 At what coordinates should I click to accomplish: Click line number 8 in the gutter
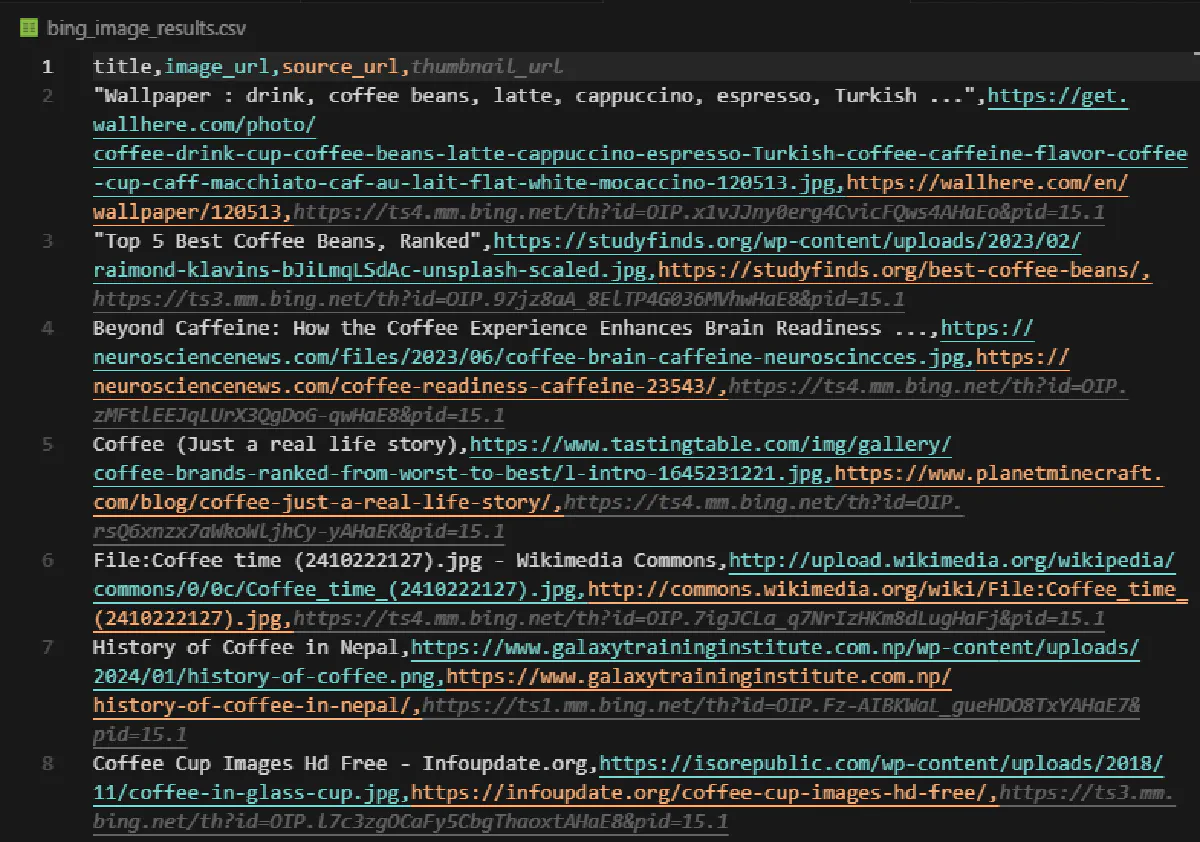click(x=47, y=763)
